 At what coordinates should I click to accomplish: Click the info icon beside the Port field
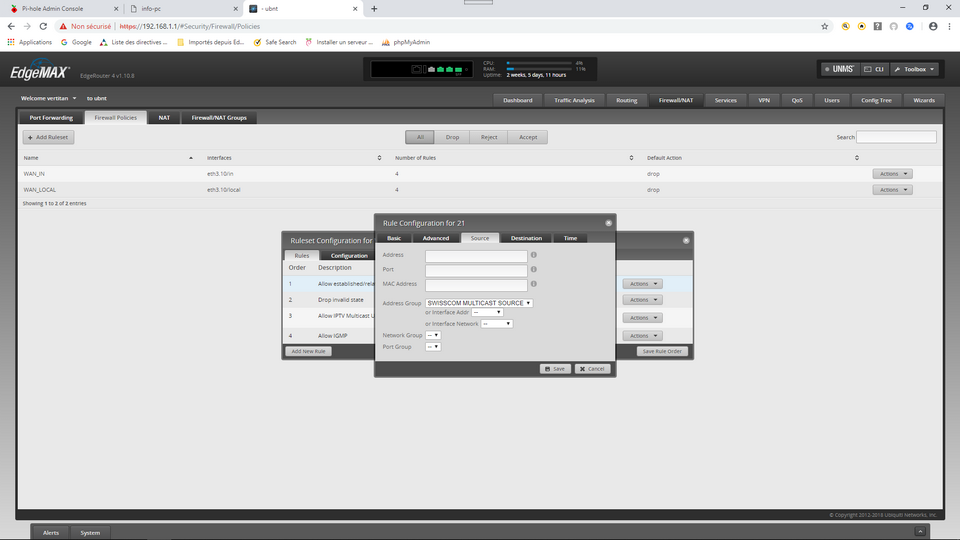coord(534,270)
